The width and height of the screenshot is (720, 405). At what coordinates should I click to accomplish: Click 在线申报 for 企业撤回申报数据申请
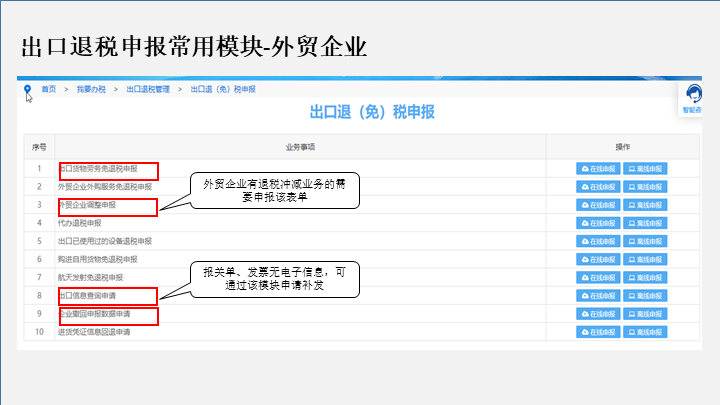point(598,314)
